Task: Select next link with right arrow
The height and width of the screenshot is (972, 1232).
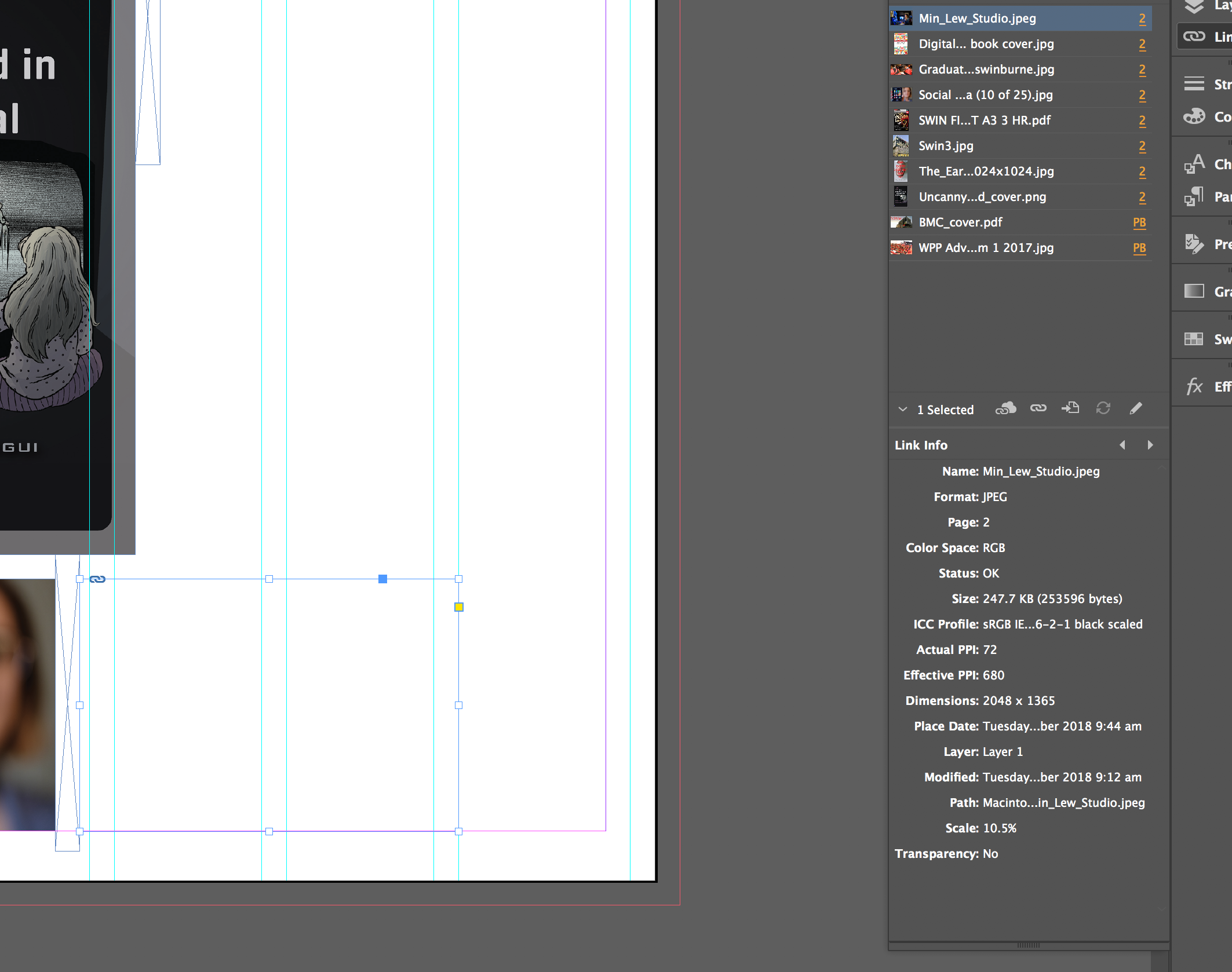Action: point(1150,445)
